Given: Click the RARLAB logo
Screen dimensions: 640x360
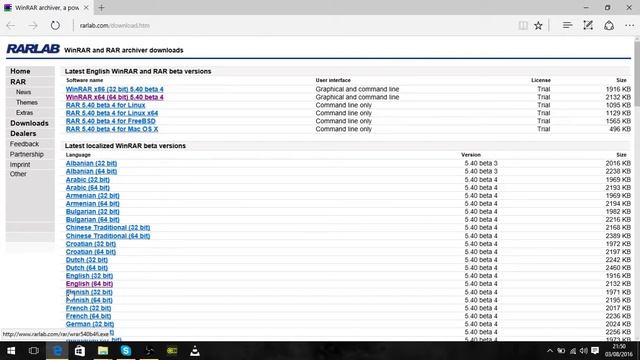Looking at the screenshot, I should 33,49.
